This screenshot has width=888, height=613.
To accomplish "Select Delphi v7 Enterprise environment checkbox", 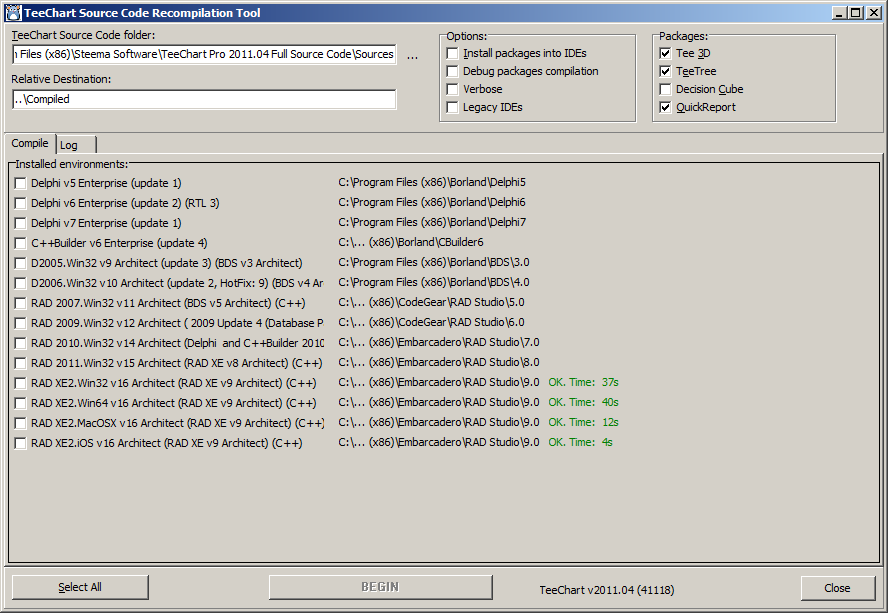I will pyautogui.click(x=20, y=223).
